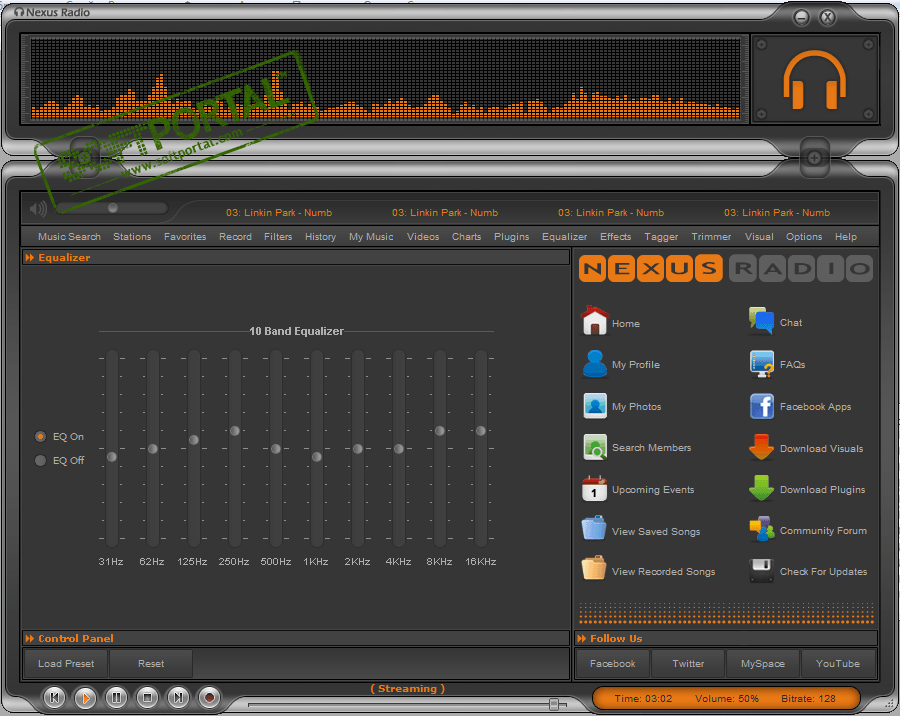Open the Upcoming Events calendar icon

[594, 489]
